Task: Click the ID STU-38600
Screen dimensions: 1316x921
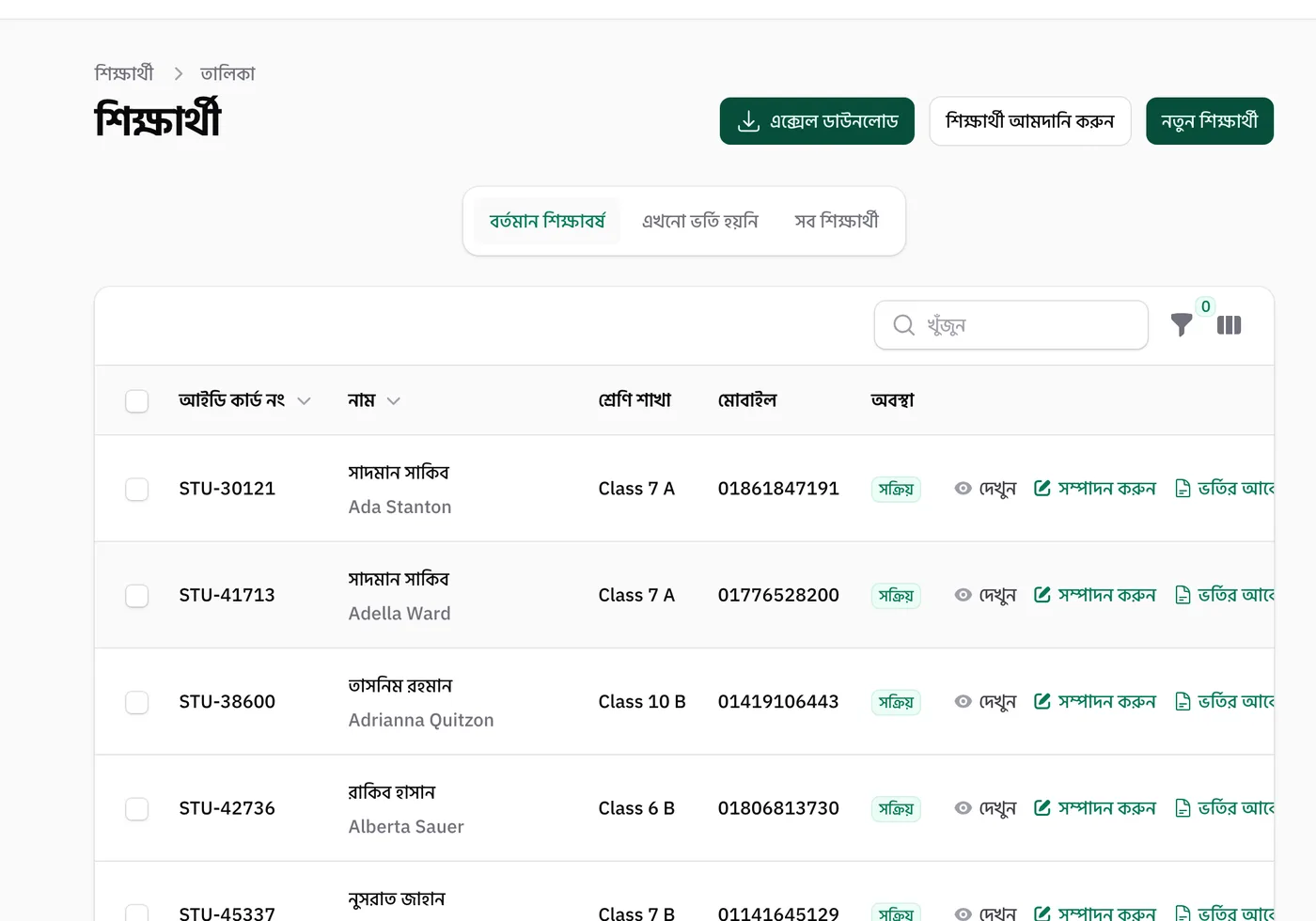Action: pos(227,702)
